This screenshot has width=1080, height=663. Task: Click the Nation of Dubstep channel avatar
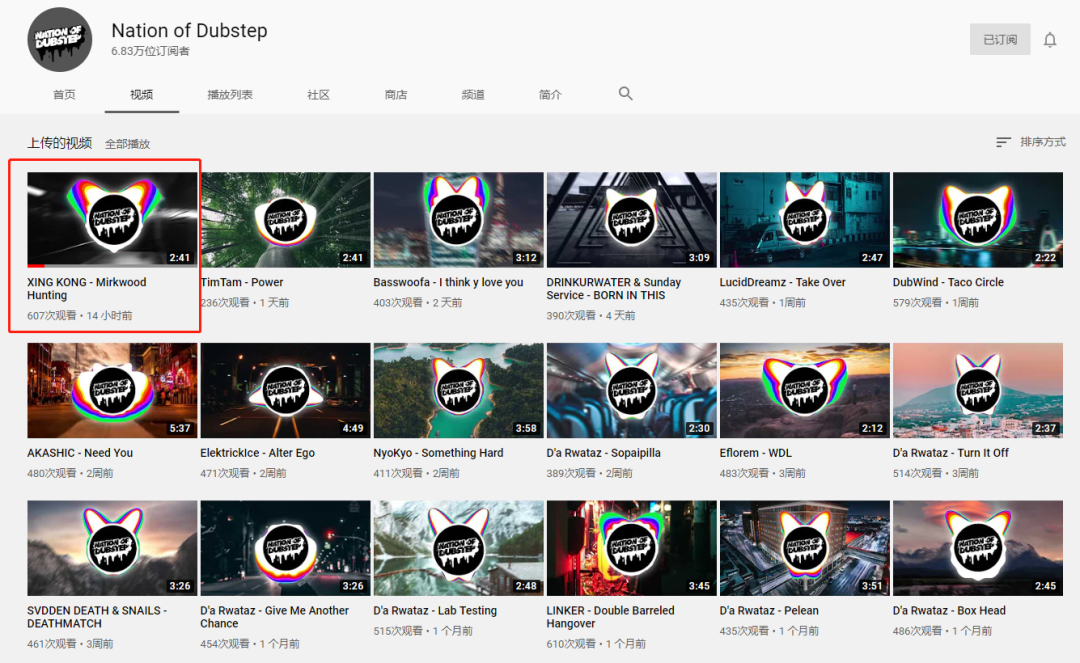point(60,39)
